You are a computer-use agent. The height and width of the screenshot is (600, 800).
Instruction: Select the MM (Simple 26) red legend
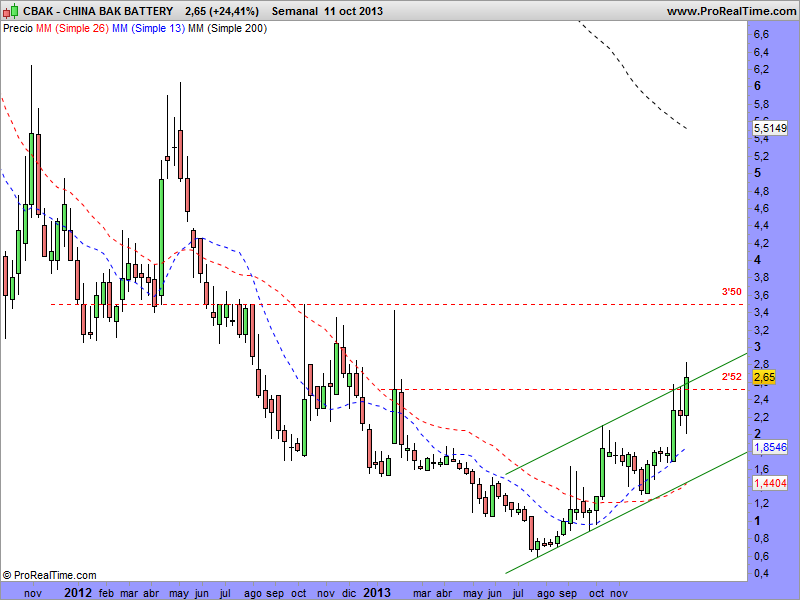(x=72, y=28)
